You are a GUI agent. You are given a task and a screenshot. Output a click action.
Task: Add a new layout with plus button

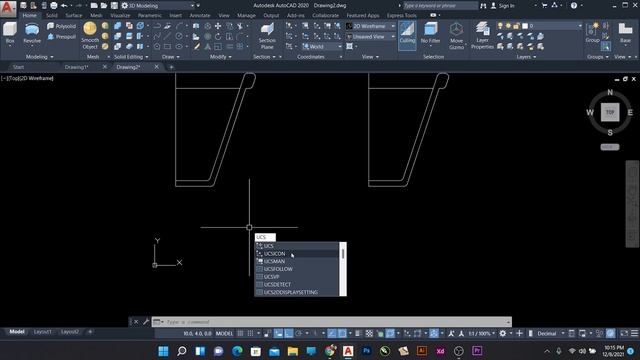click(x=90, y=332)
